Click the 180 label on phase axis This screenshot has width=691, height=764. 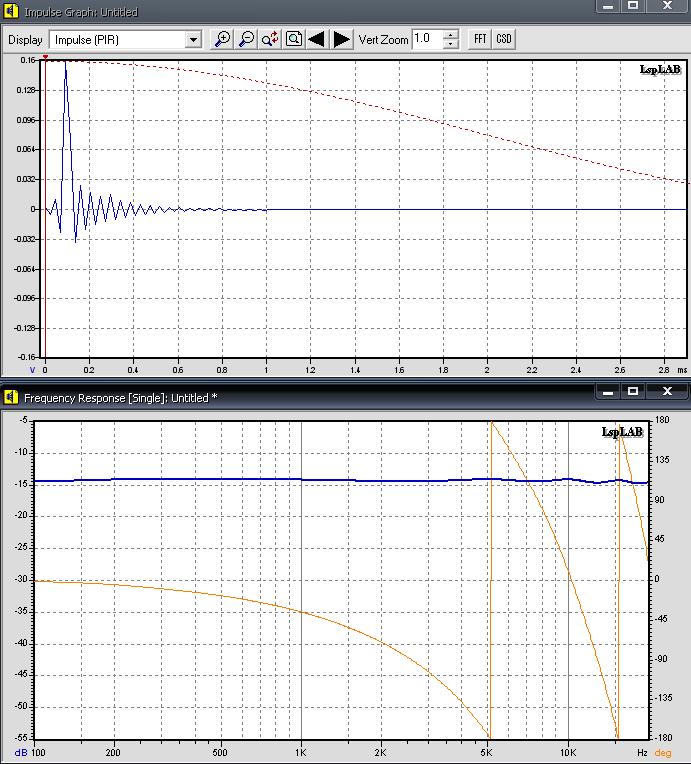(662, 420)
